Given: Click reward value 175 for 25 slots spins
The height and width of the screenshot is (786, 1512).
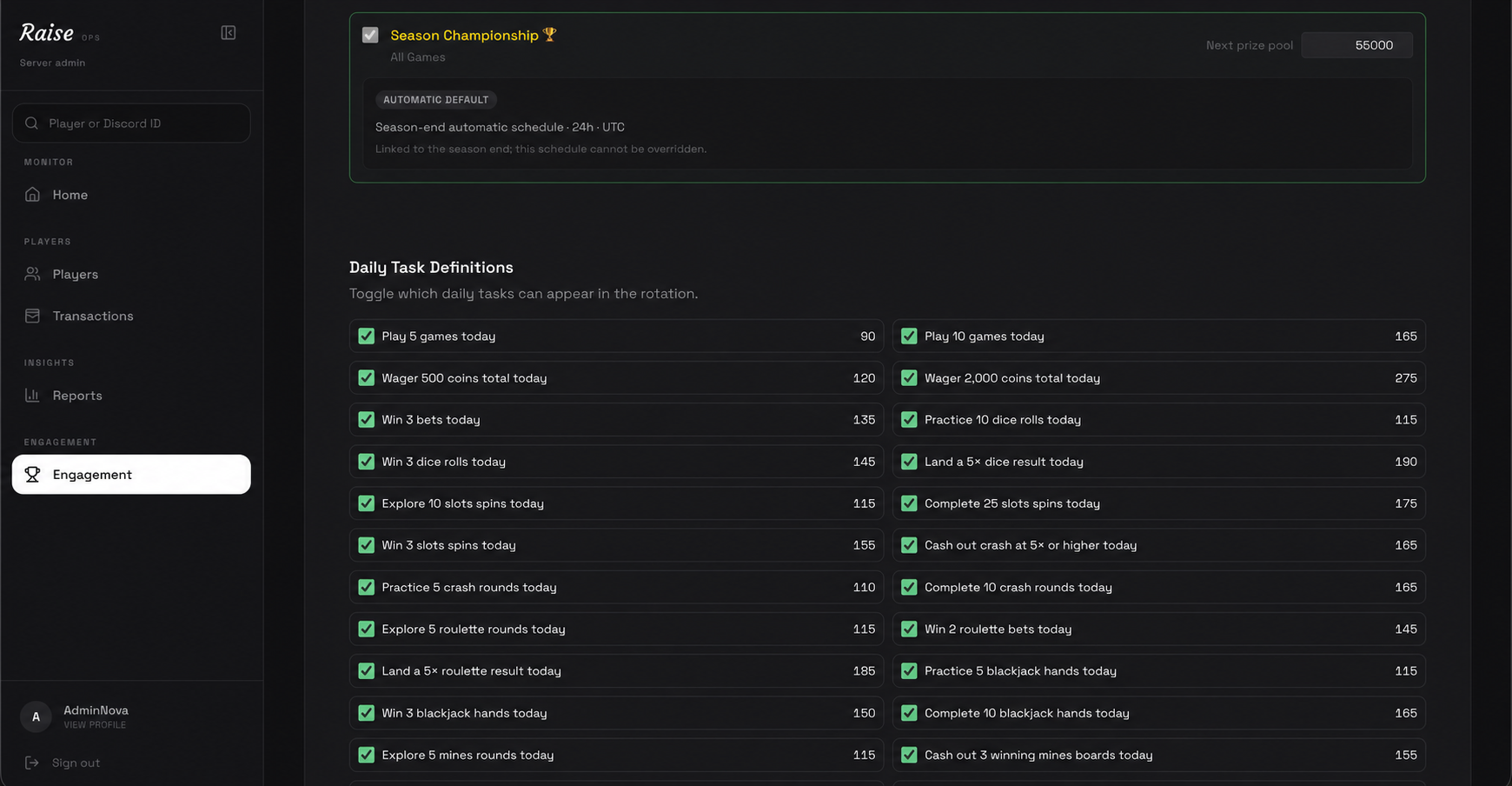Looking at the screenshot, I should coord(1405,503).
